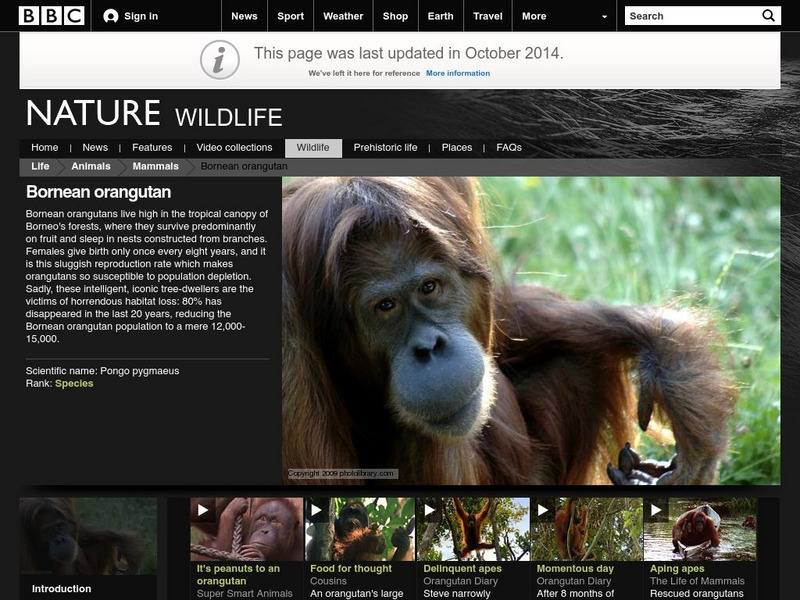Screen dimensions: 800x600
Task: Click the 'Bornean orangutan' breadcrumb text
Action: click(244, 166)
